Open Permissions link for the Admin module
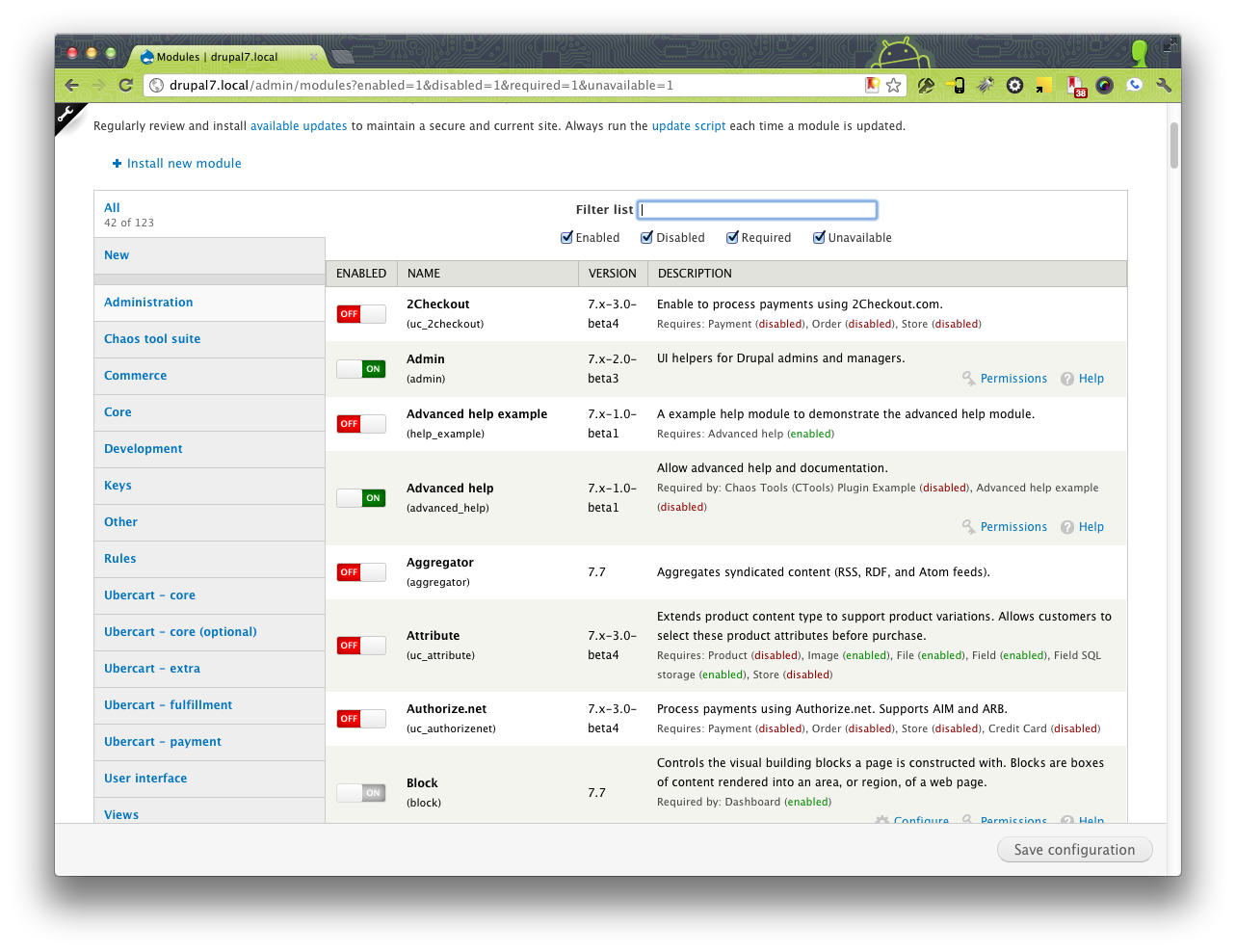 coord(1013,379)
